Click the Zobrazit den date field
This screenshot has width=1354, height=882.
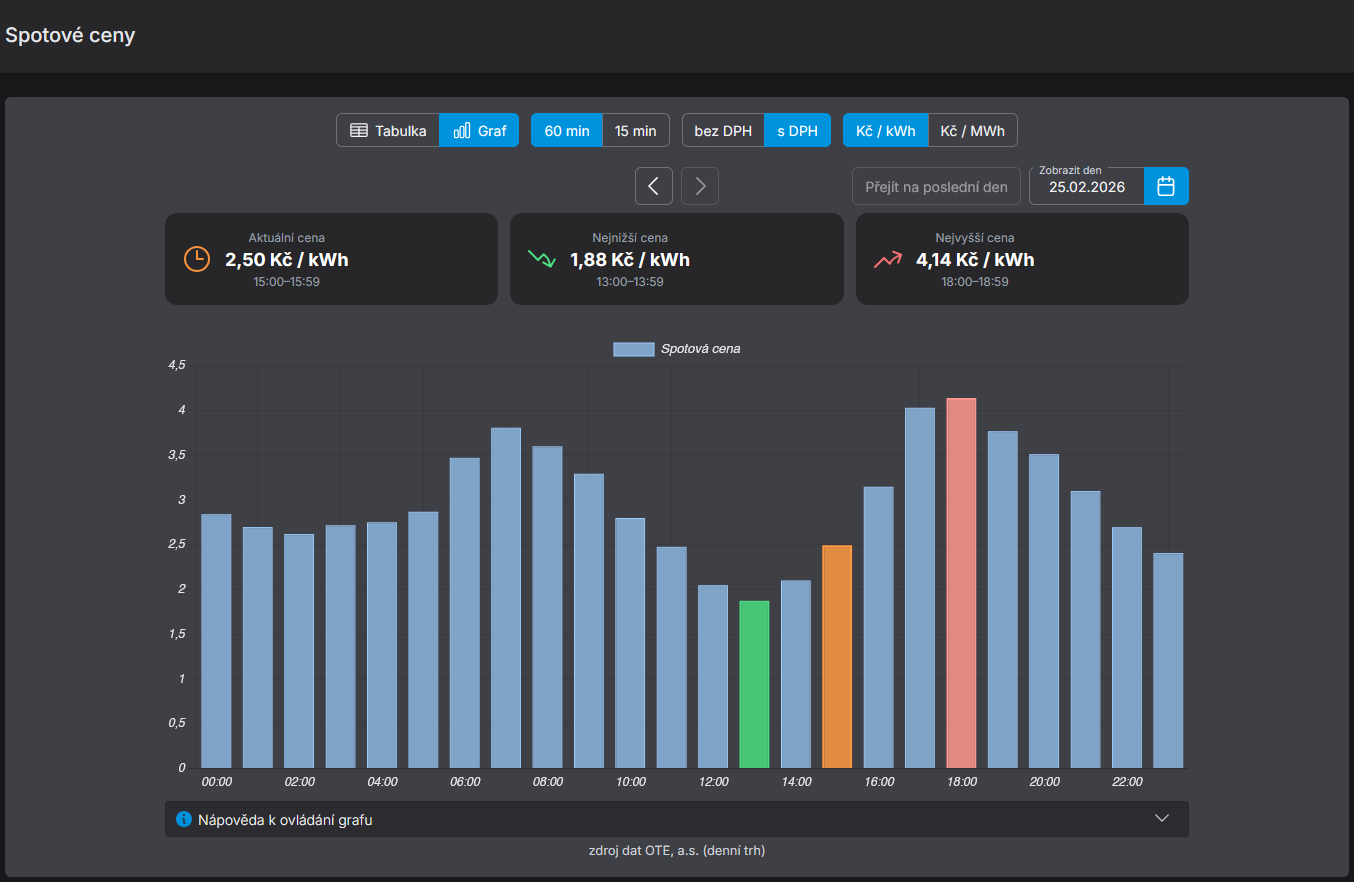tap(1086, 187)
